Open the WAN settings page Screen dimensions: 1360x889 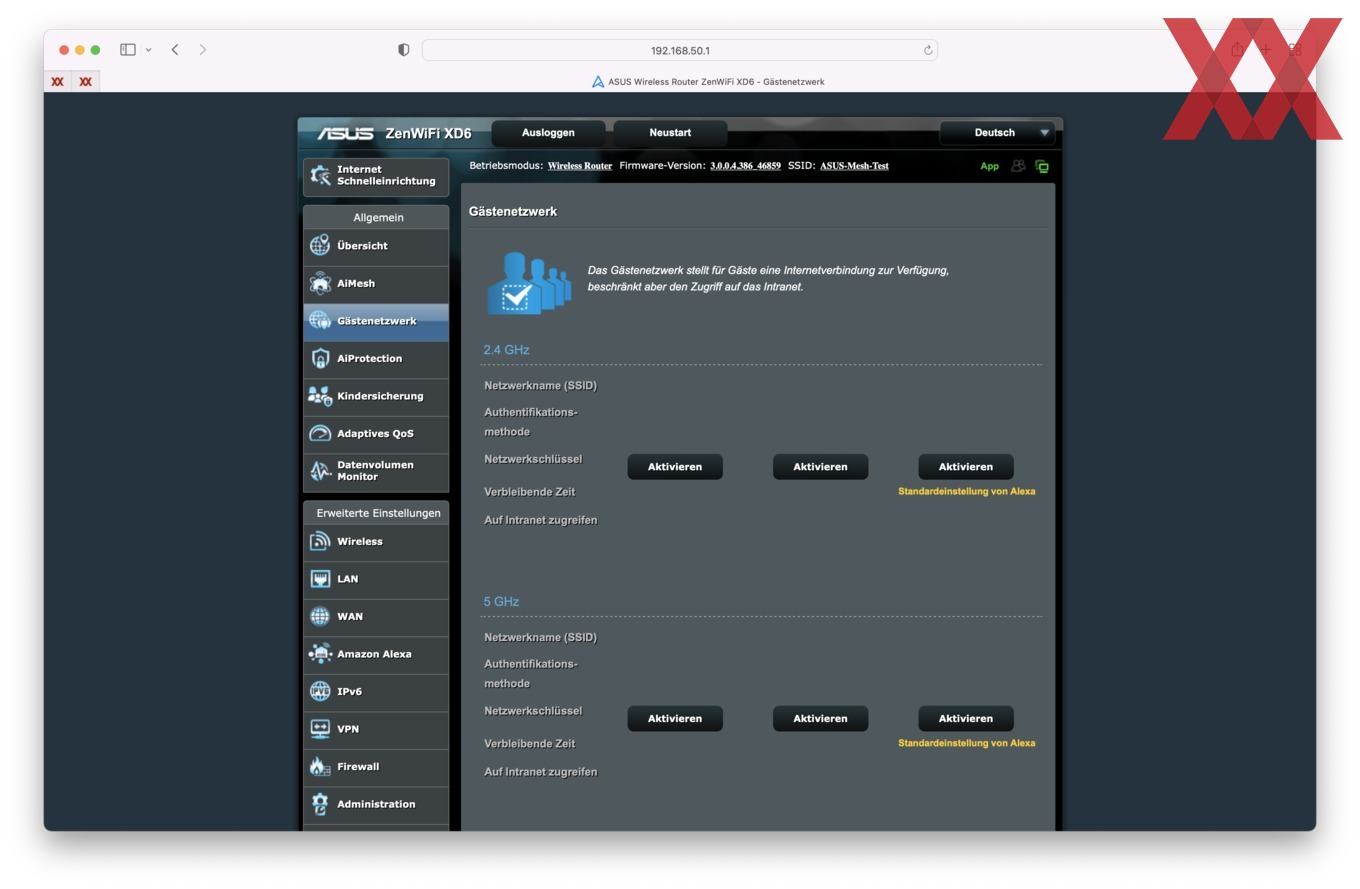click(x=376, y=617)
